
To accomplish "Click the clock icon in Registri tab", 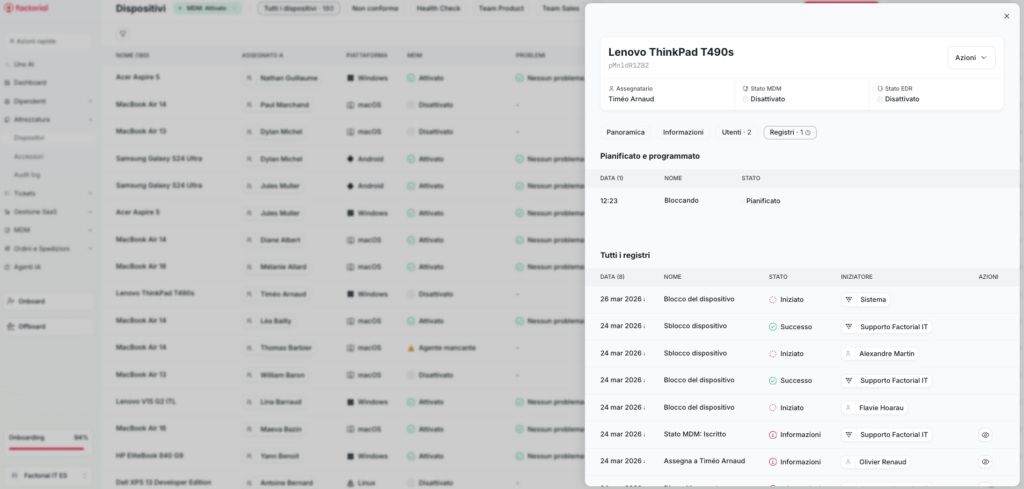I will pos(808,132).
